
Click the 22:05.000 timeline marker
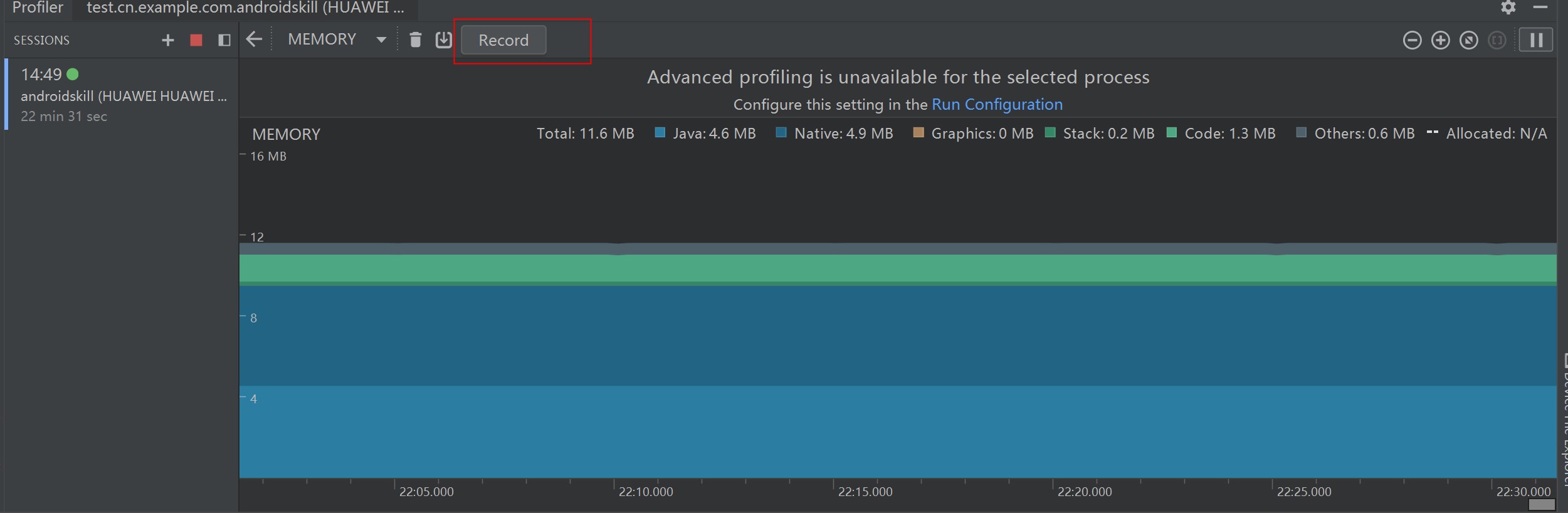pyautogui.click(x=426, y=492)
